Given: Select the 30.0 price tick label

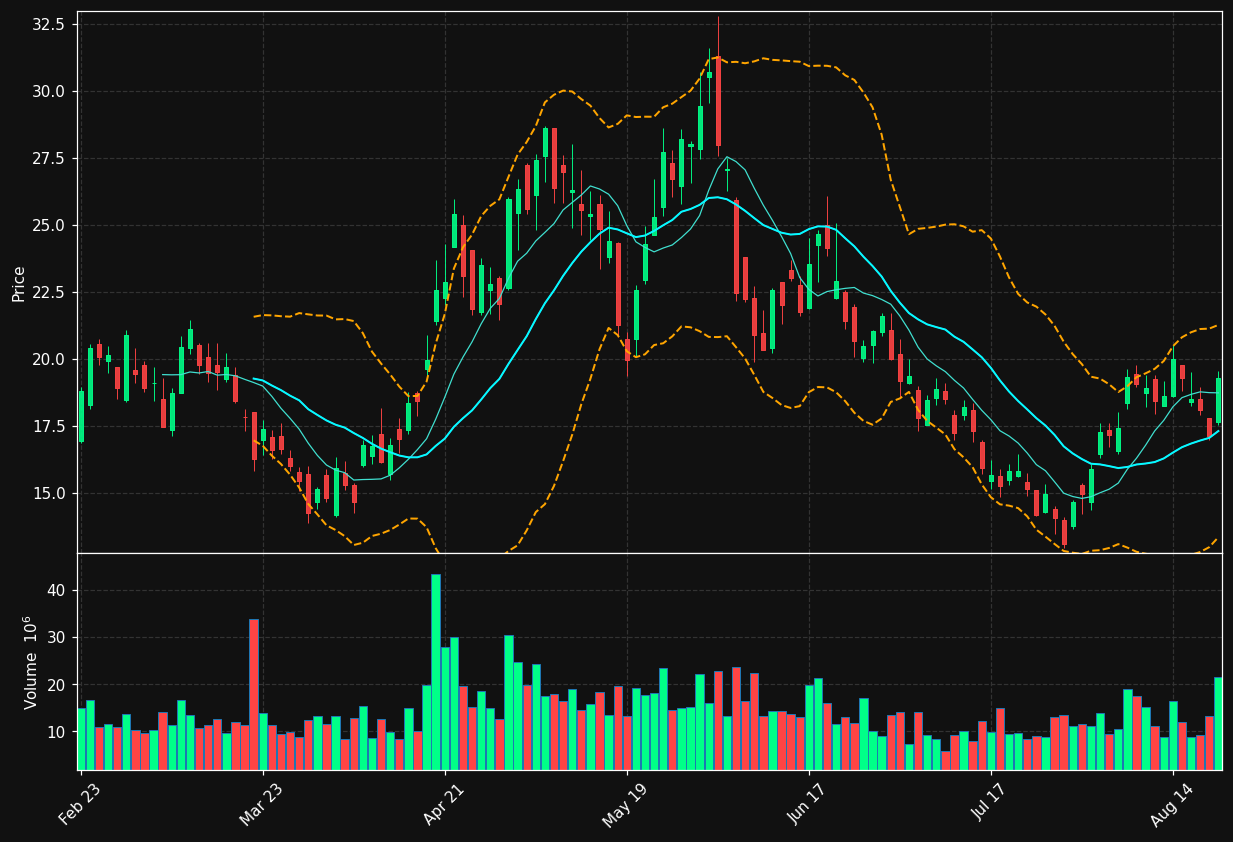Looking at the screenshot, I should [49, 91].
